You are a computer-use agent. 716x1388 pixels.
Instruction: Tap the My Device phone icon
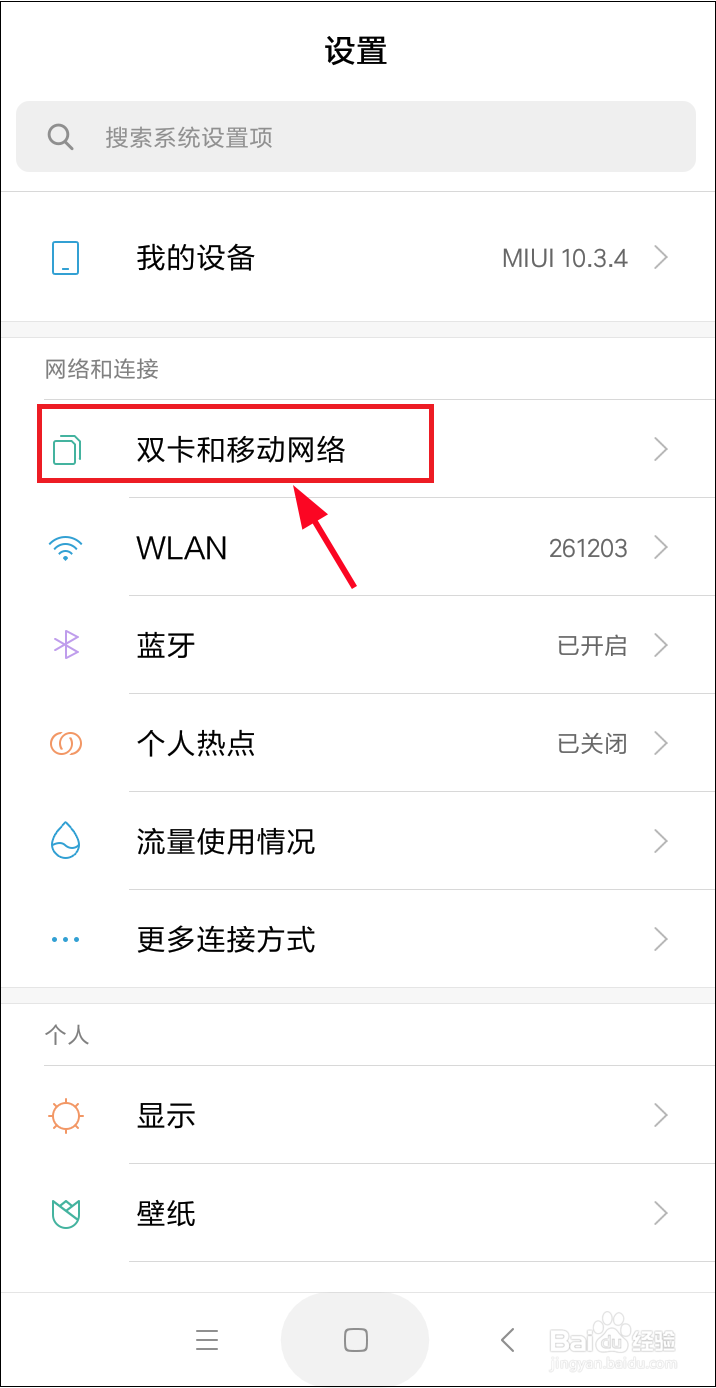pos(66,258)
